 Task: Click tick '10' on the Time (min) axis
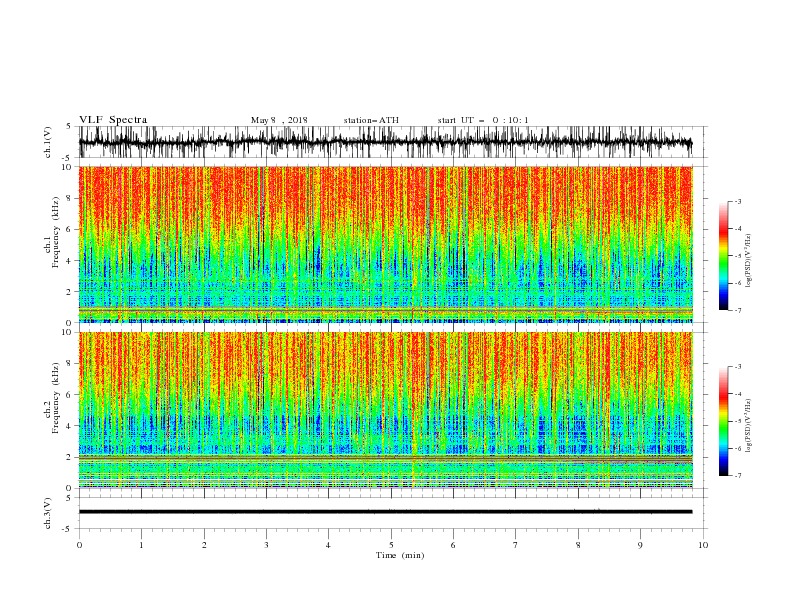pos(703,545)
